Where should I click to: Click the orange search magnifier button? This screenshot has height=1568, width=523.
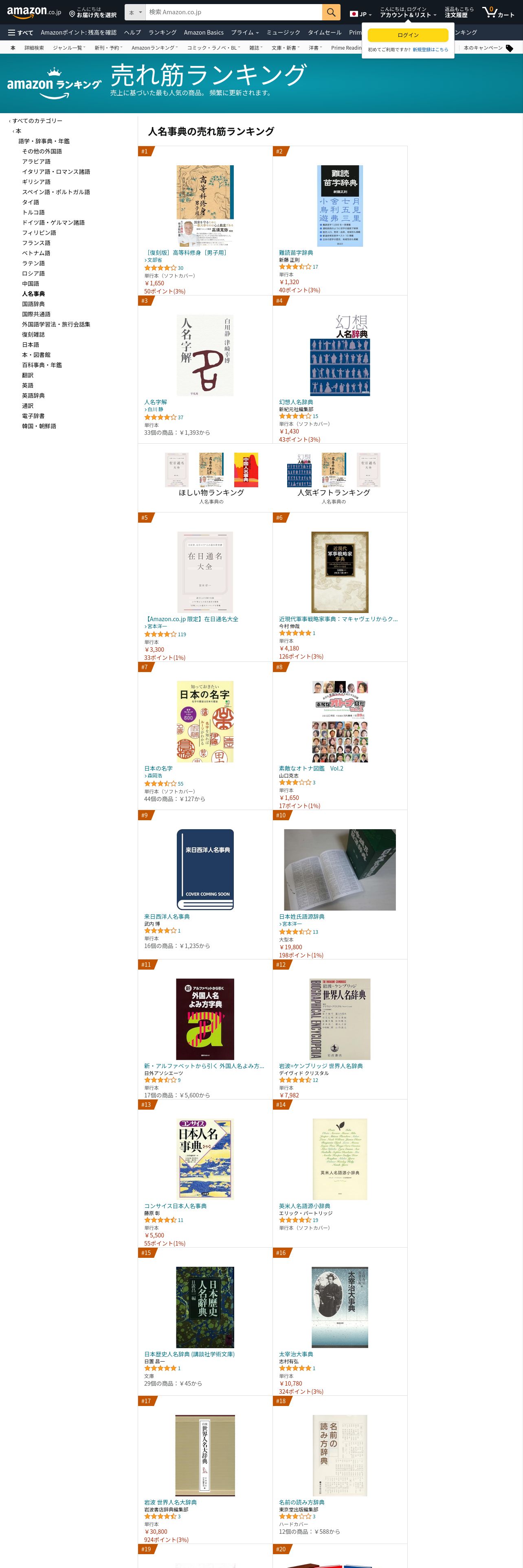click(x=331, y=12)
